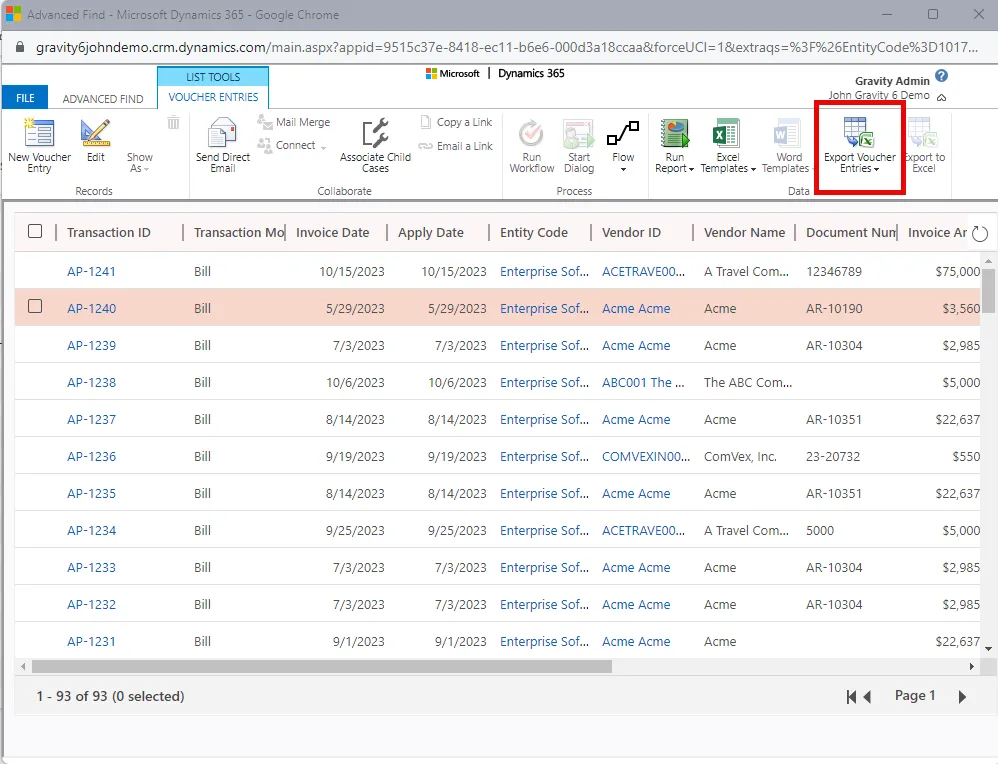Open the AP-1241 transaction link
This screenshot has height=764, width=998.
[x=92, y=271]
